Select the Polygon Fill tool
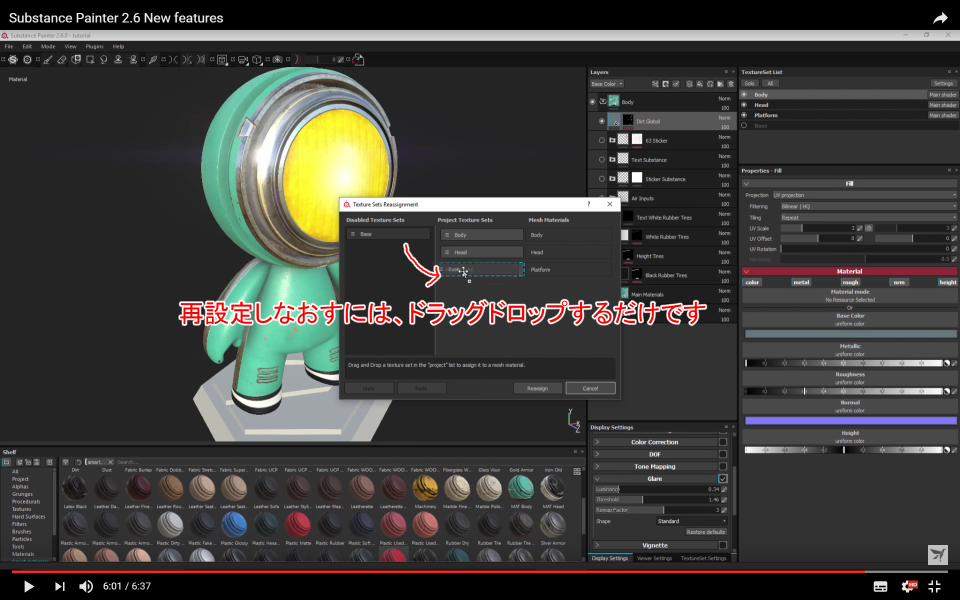Screen dimensions: 960x600 coord(90,59)
